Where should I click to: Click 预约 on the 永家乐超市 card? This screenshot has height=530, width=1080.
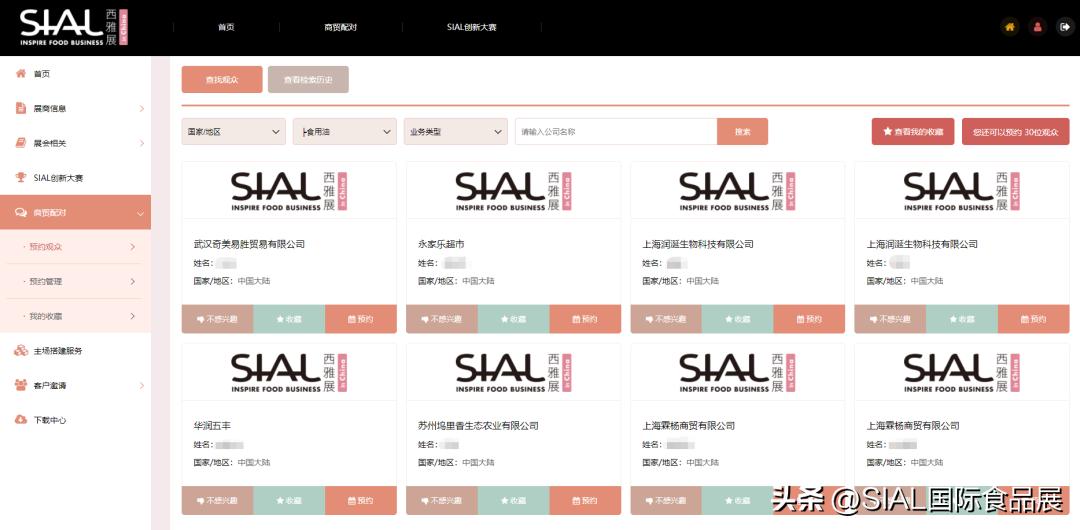[585, 319]
